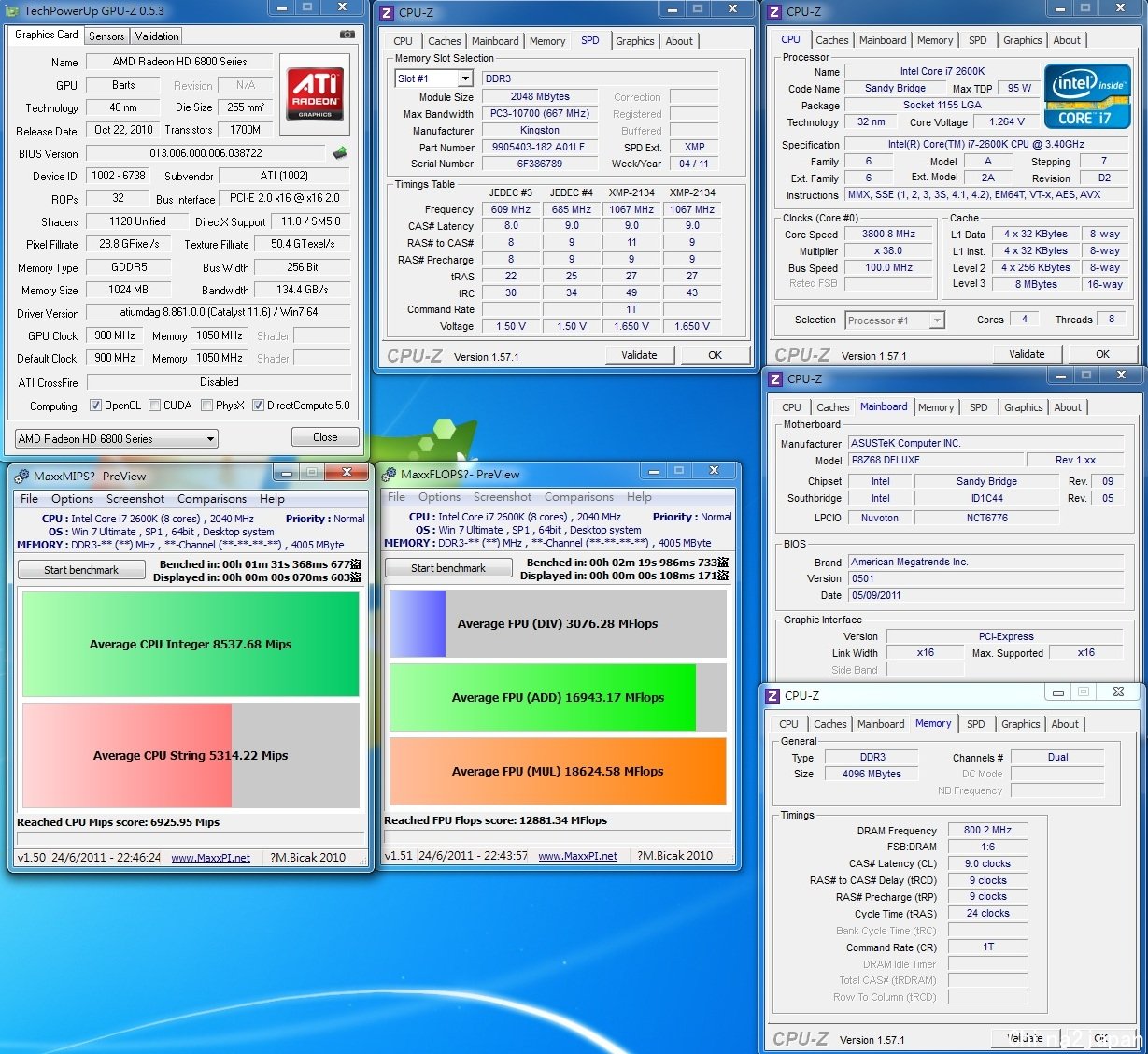Open the CPU tab in the CPU-Z Mainboard window
This screenshot has height=1054, width=1148.
[x=791, y=407]
